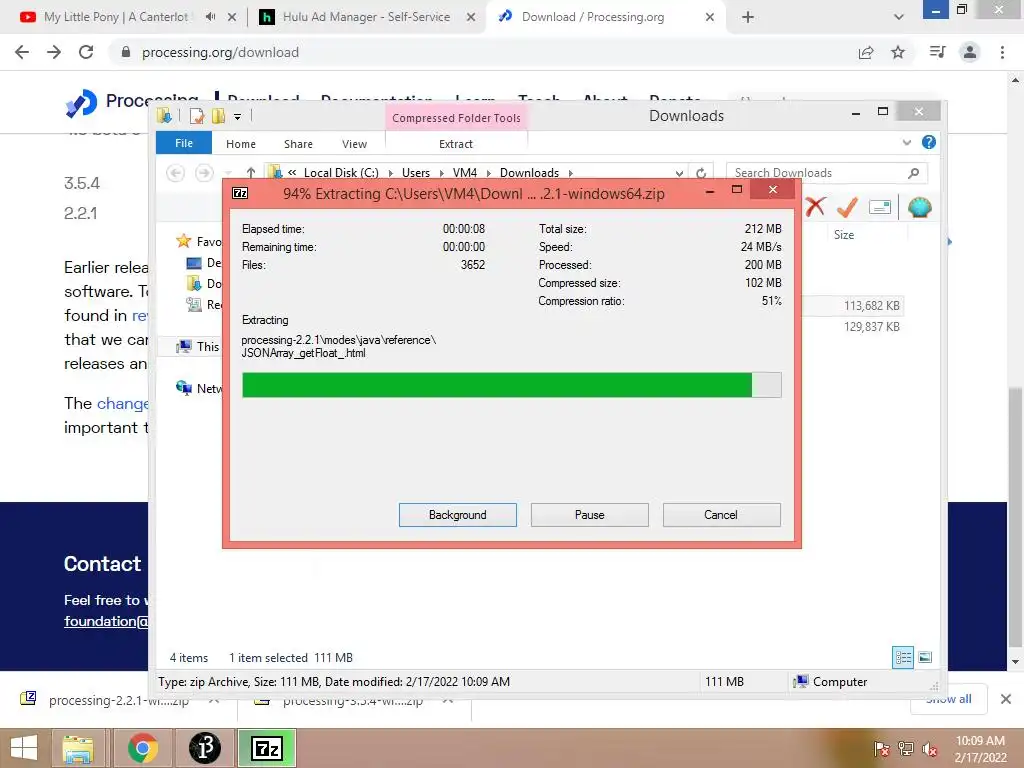
Task: Click the muted volume icon in system tray
Action: (929, 749)
